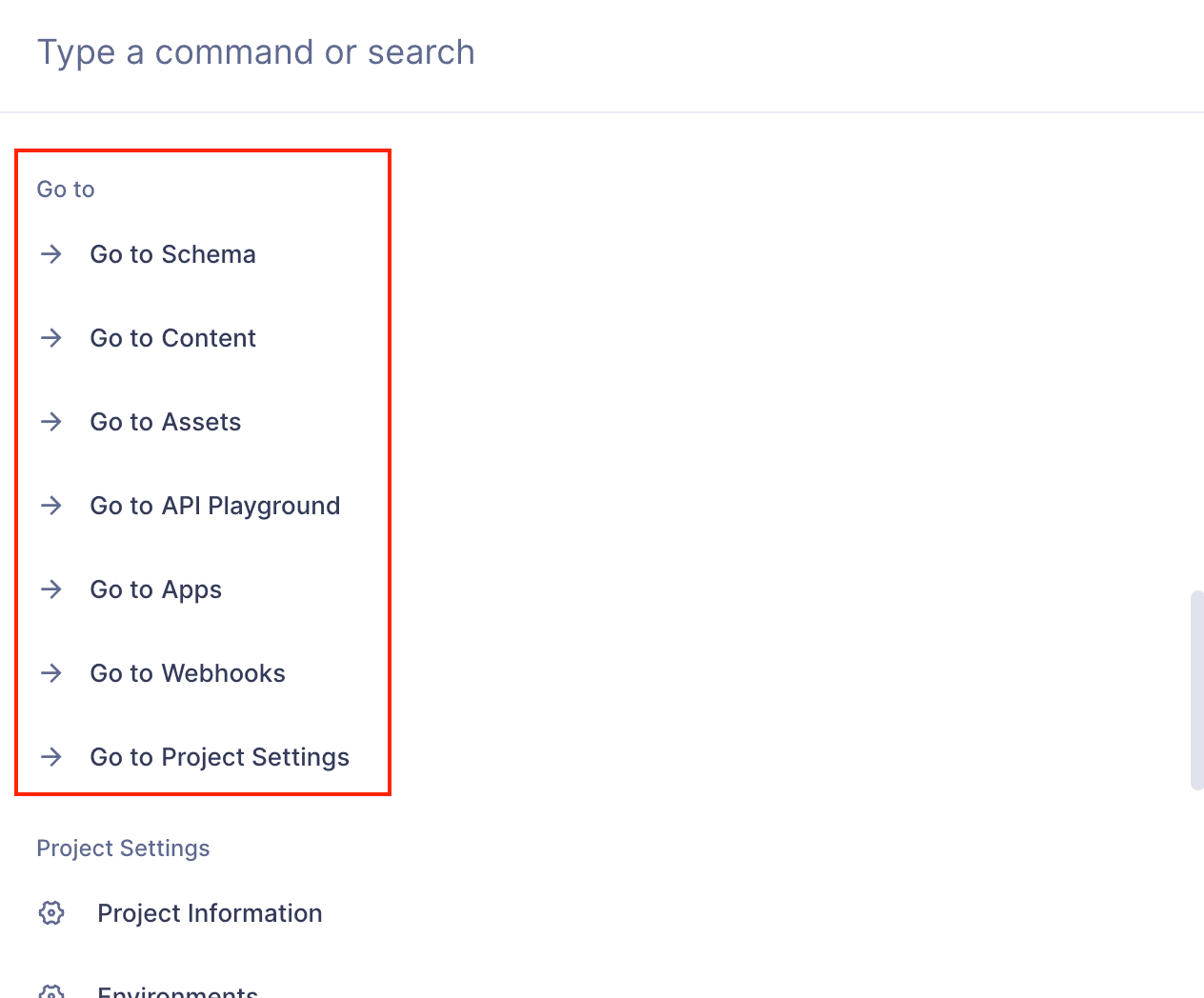Click the arrow icon beside Go to Apps

coord(50,589)
